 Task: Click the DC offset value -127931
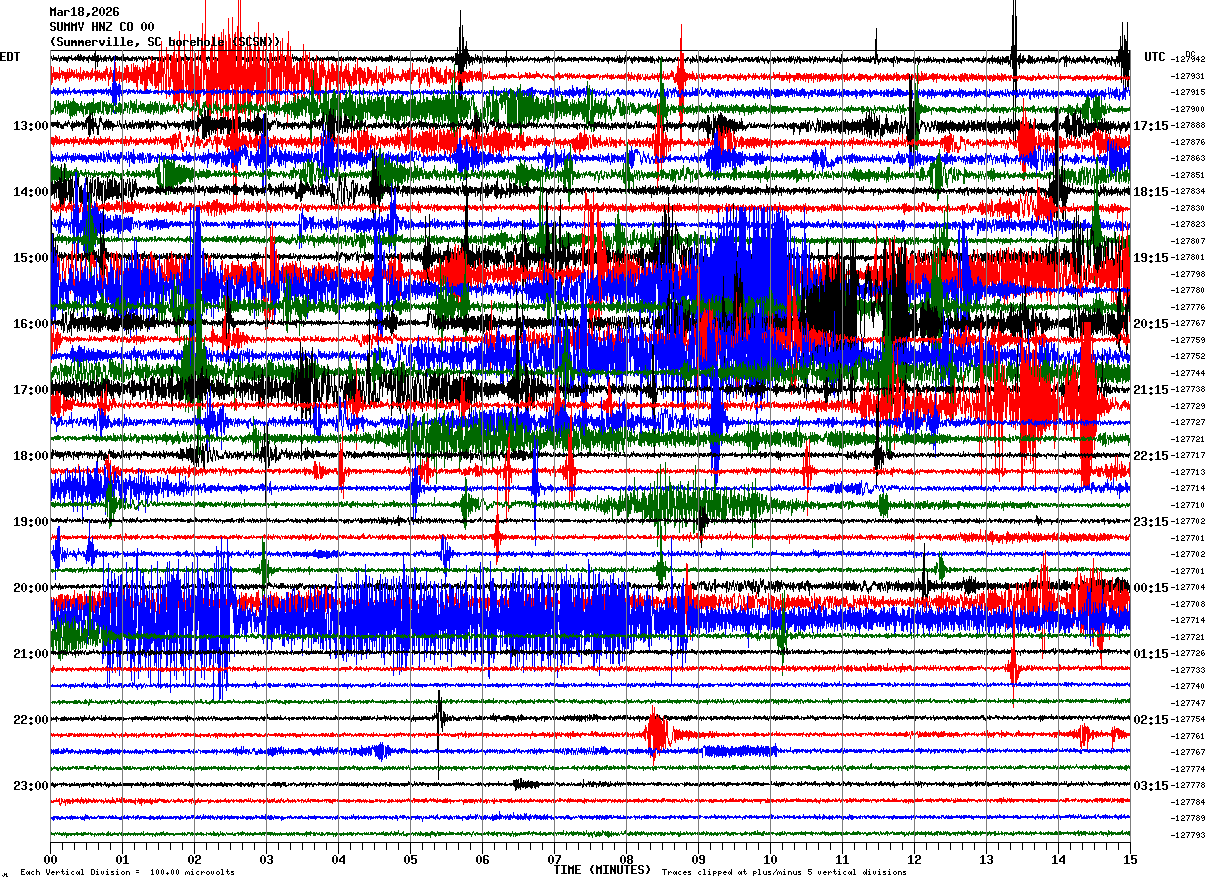1189,77
